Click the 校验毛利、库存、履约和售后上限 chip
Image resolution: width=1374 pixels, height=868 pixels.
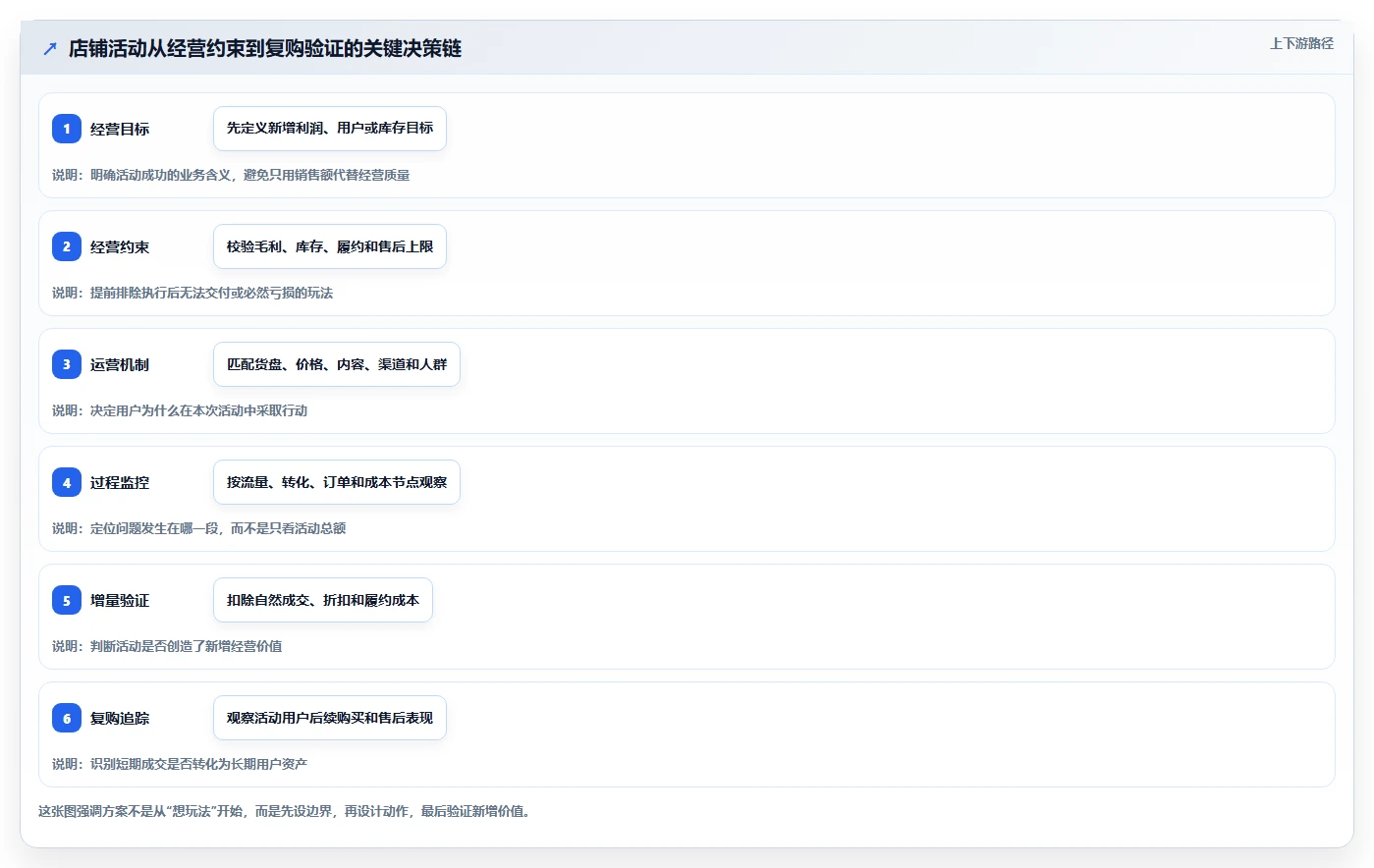coord(330,246)
